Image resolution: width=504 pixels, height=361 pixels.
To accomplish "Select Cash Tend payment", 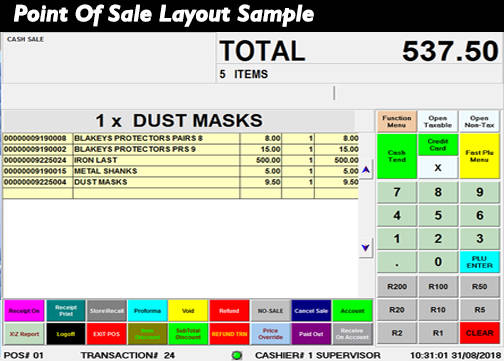I will click(x=397, y=156).
